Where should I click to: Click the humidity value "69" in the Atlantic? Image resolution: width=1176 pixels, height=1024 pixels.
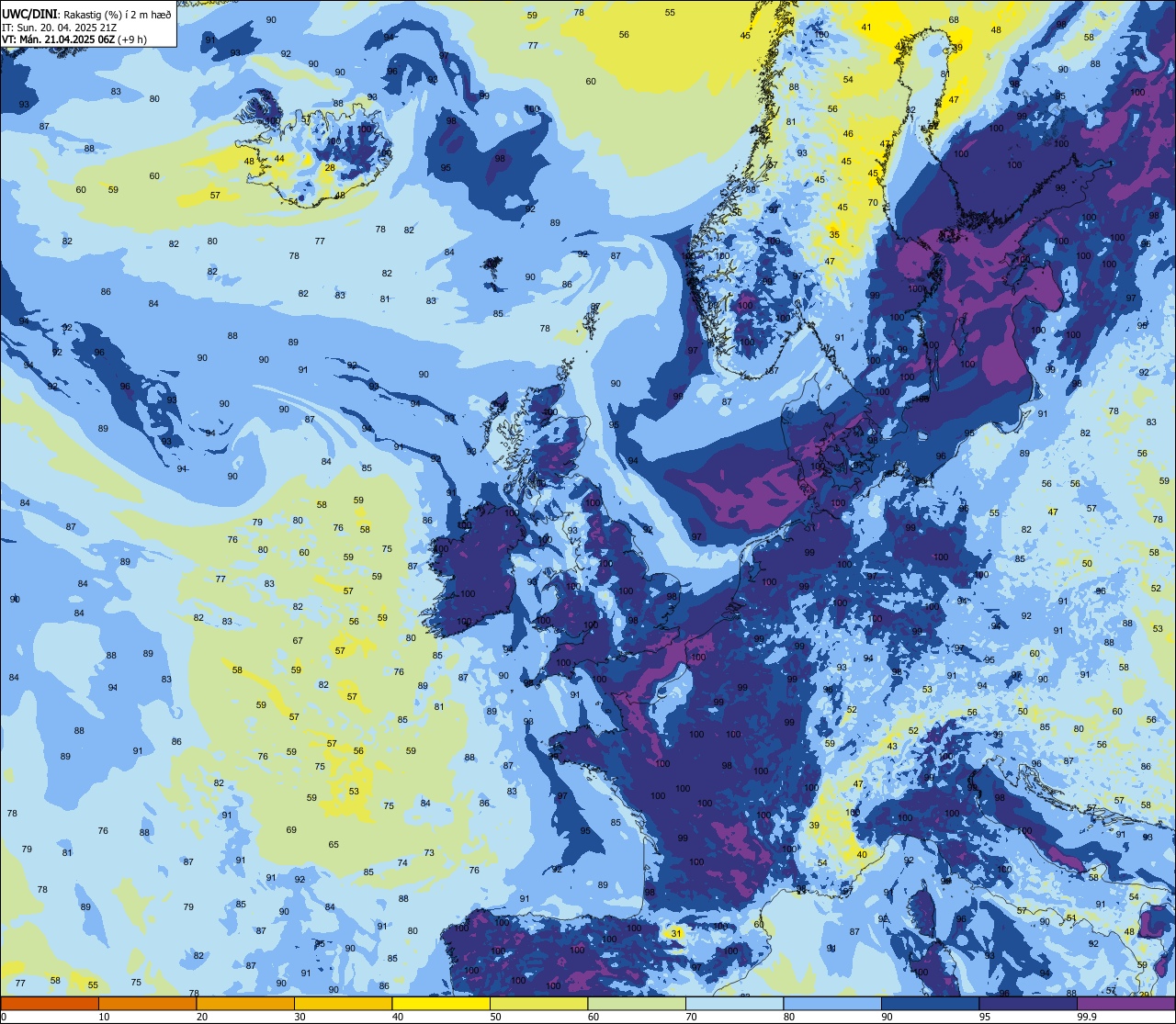click(291, 829)
